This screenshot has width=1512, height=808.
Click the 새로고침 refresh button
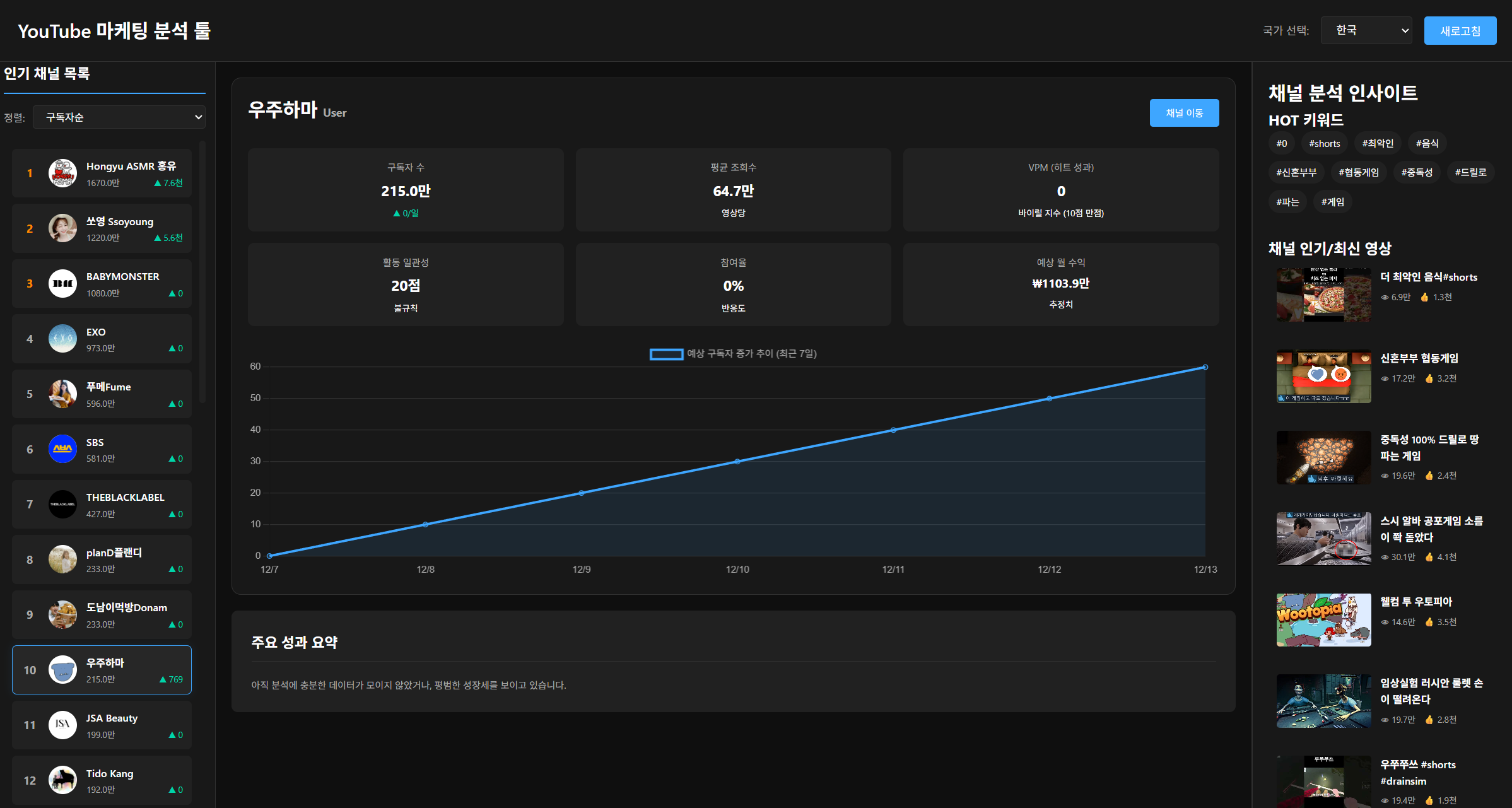[1460, 31]
